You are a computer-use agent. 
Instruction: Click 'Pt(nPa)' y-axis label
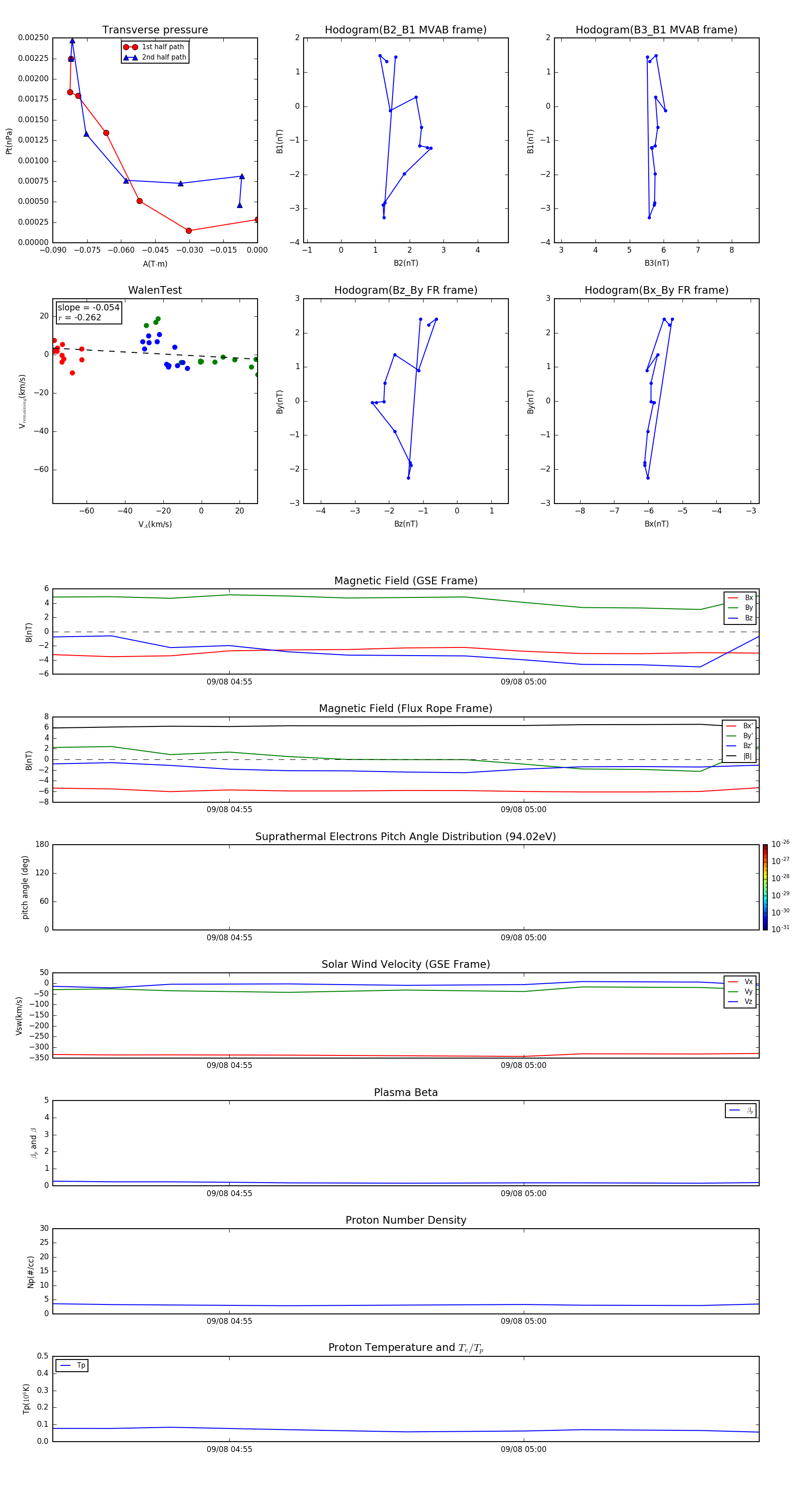tap(9, 140)
